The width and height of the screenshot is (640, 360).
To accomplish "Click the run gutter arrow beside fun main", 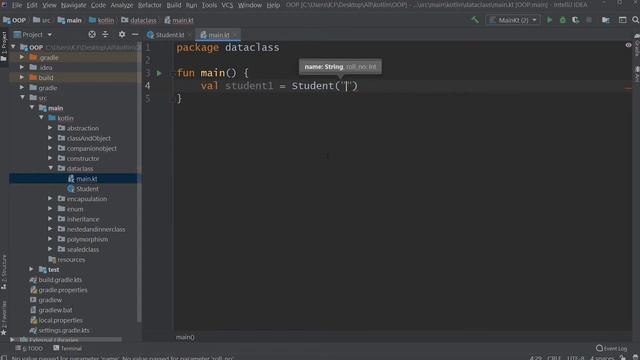I will click(x=159, y=73).
